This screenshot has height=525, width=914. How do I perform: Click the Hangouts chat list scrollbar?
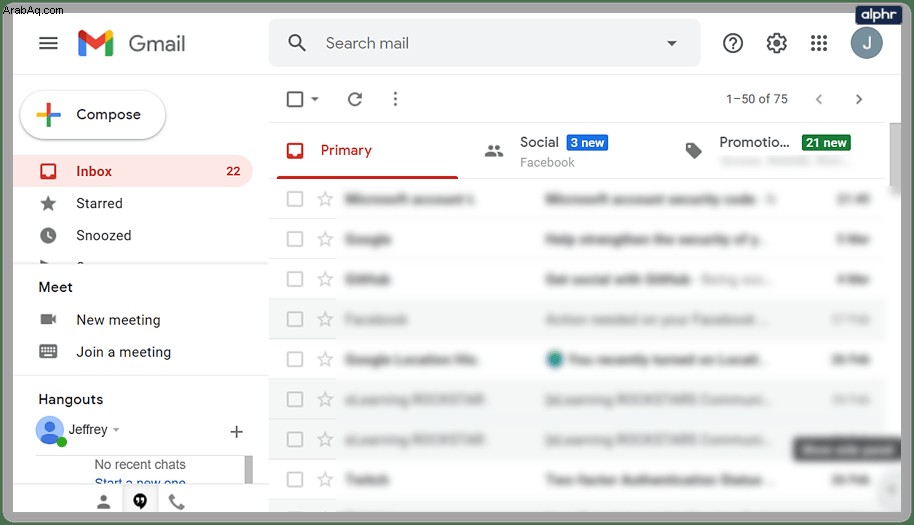[x=249, y=470]
